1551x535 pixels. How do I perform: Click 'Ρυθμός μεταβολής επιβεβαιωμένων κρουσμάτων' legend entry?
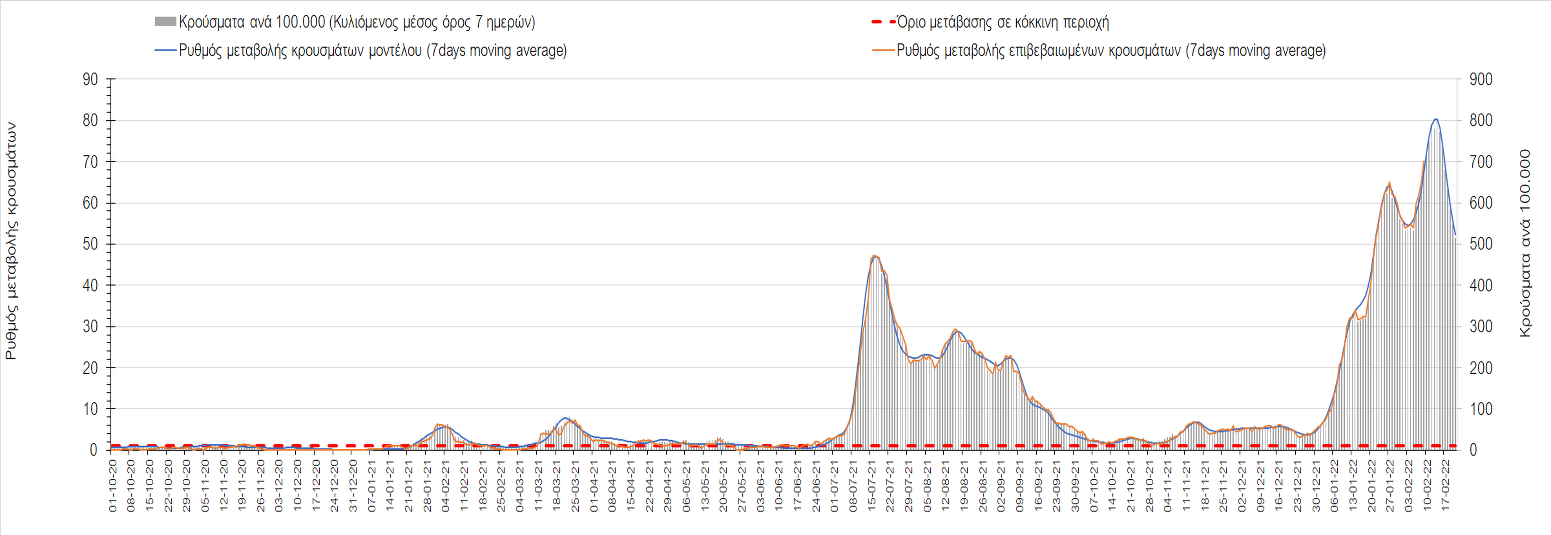(x=1112, y=51)
